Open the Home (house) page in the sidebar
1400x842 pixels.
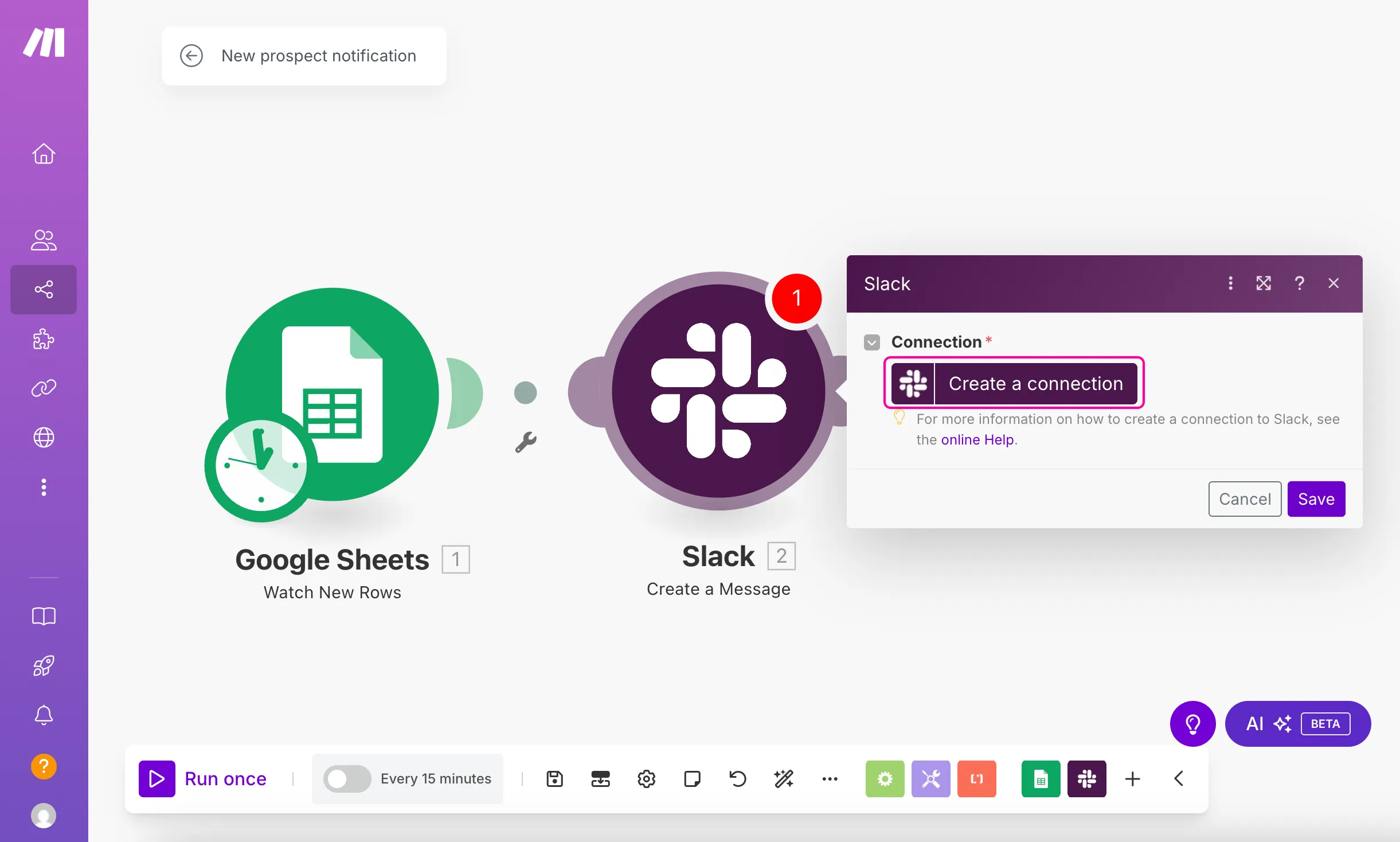(x=44, y=154)
